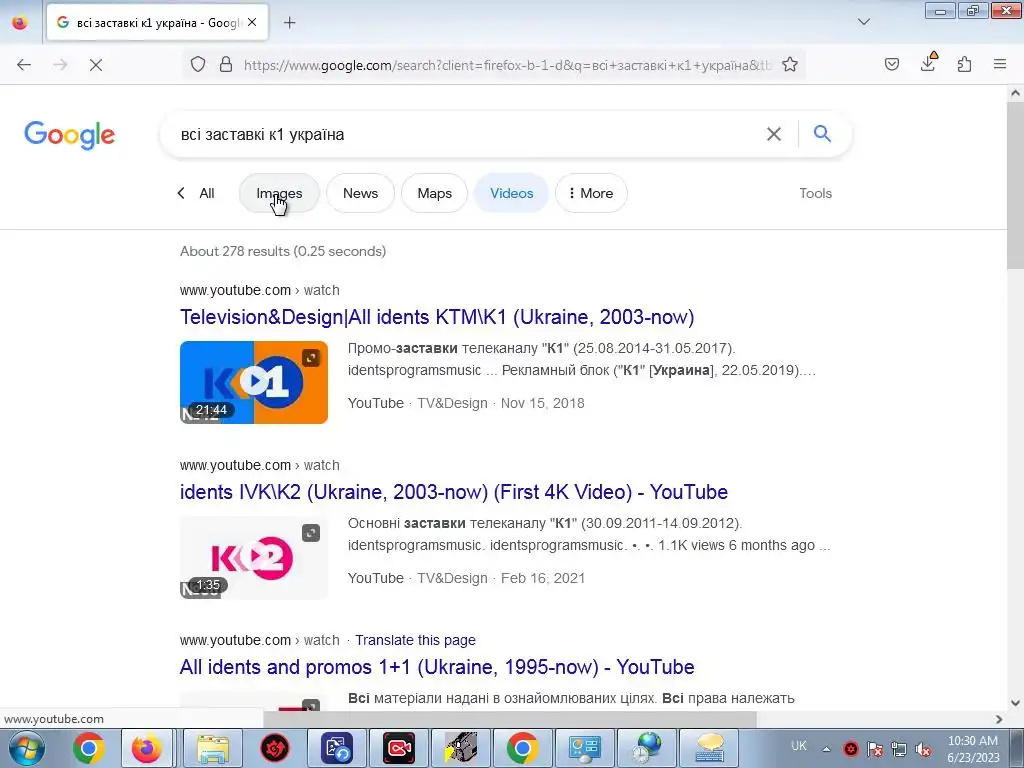Click the muted volume tray icon
This screenshot has height=768, width=1024.
(923, 749)
